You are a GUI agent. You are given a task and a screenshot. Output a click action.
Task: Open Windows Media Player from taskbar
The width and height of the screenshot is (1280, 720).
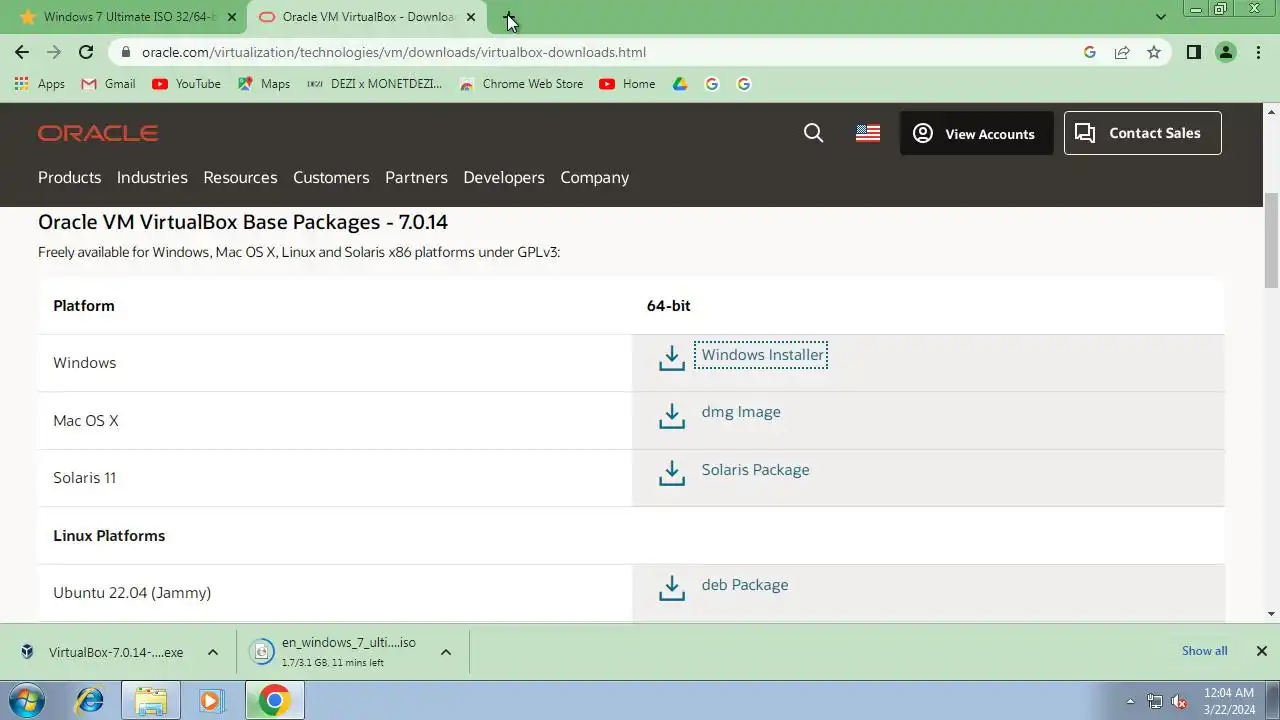pos(211,700)
